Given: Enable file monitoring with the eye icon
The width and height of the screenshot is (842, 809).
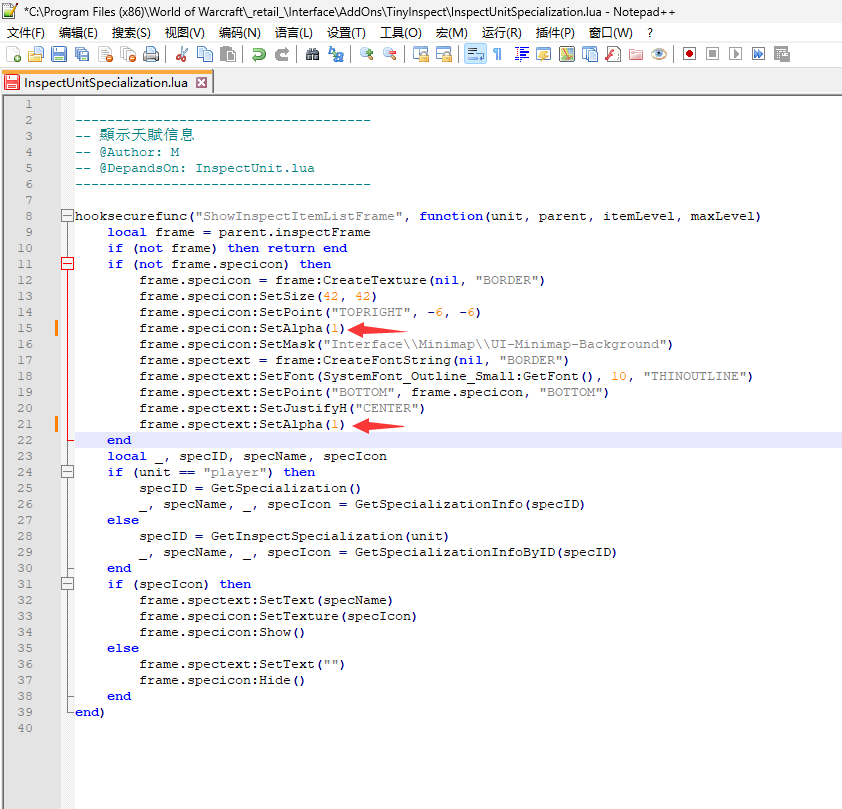Looking at the screenshot, I should pos(656,54).
